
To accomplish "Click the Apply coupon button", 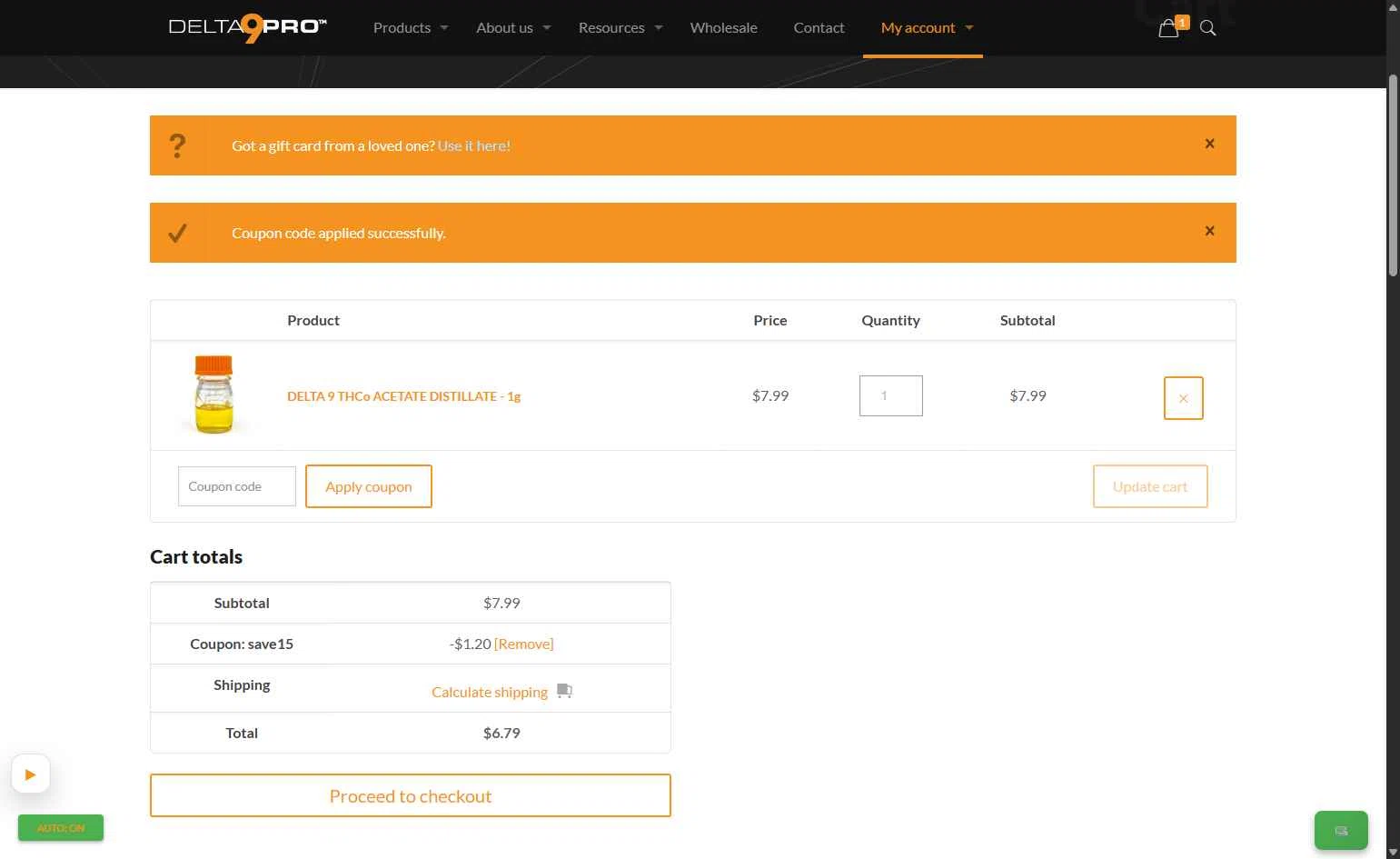I will coord(369,486).
